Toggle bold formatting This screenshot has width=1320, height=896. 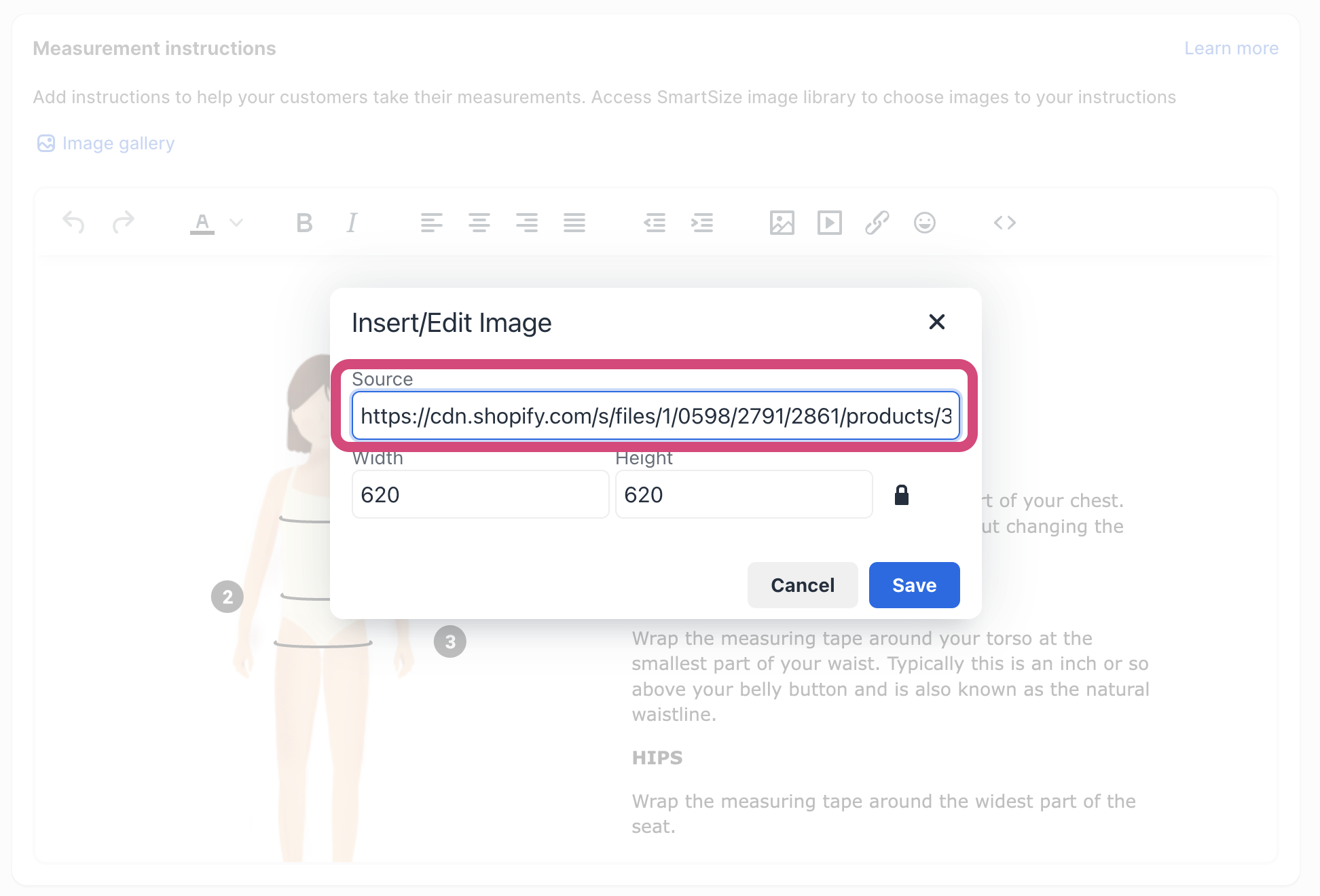click(x=304, y=223)
